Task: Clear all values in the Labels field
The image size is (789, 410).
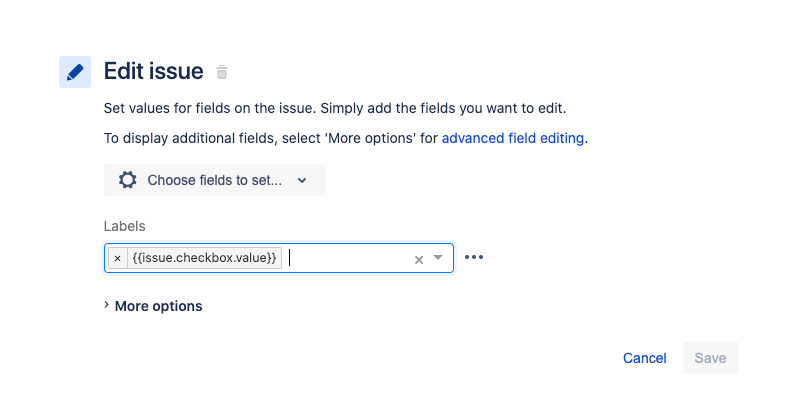Action: pyautogui.click(x=419, y=259)
